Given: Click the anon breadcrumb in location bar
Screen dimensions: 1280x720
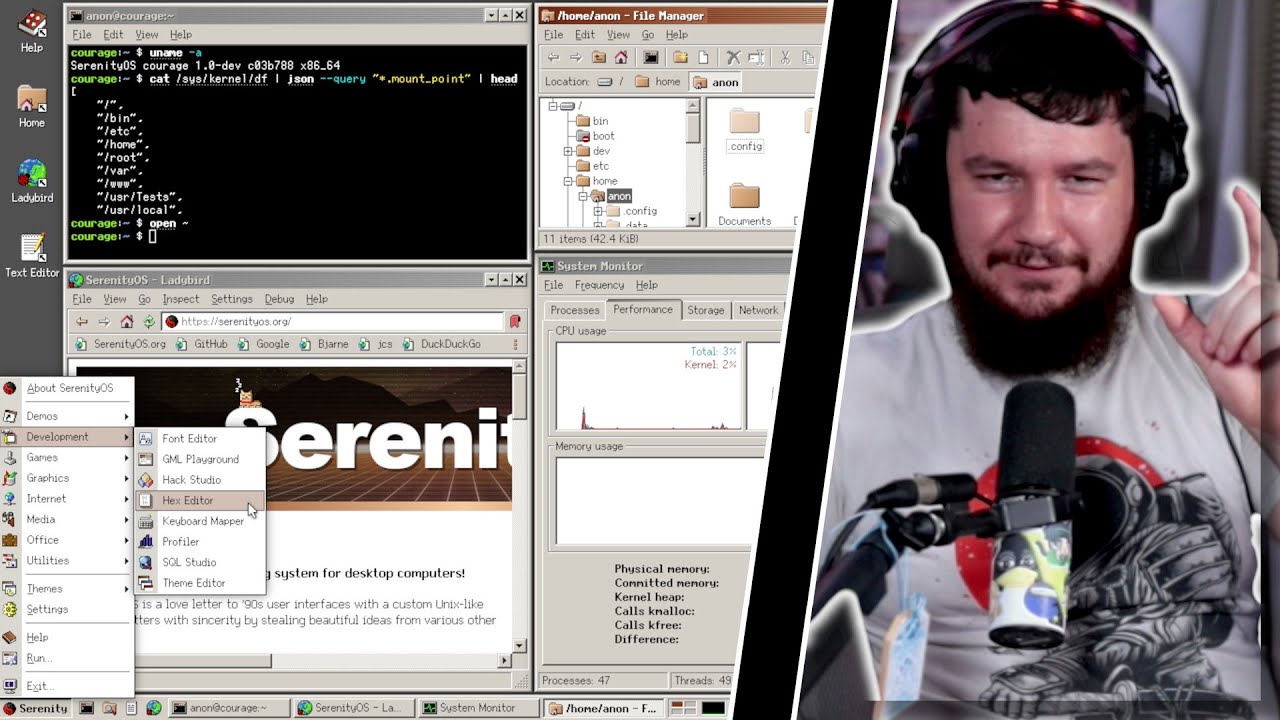Looking at the screenshot, I should 716,82.
